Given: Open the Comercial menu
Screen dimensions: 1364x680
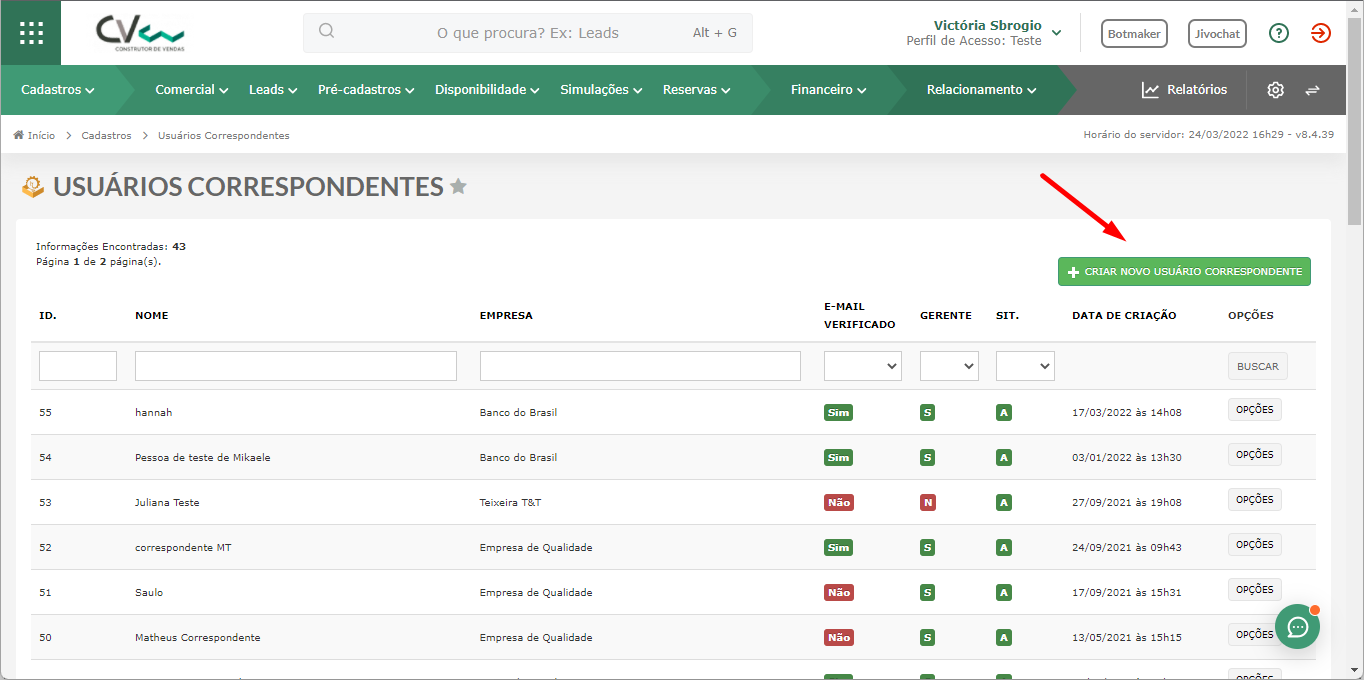Looking at the screenshot, I should [x=192, y=90].
